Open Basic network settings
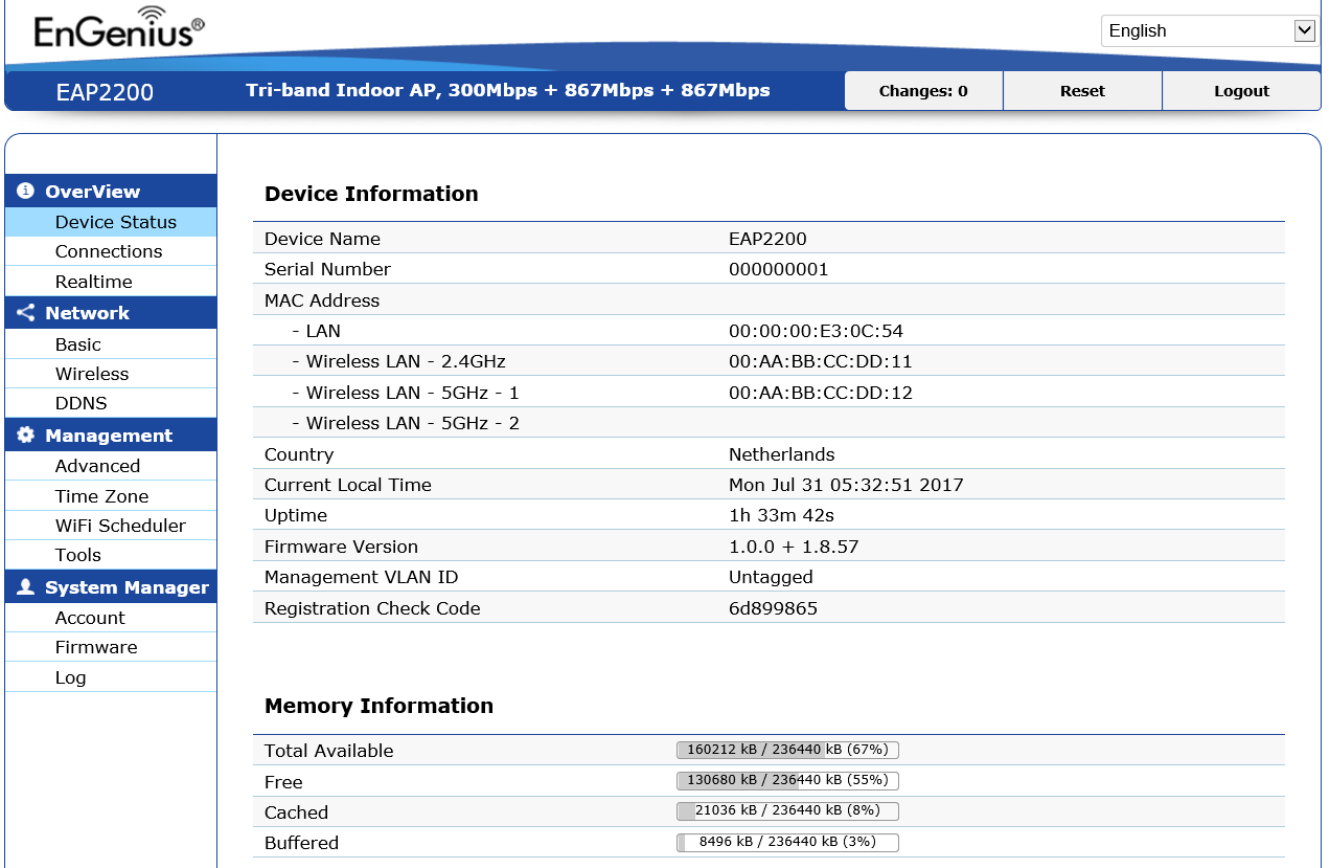Screen dimensions: 1329x868 (110, 344)
